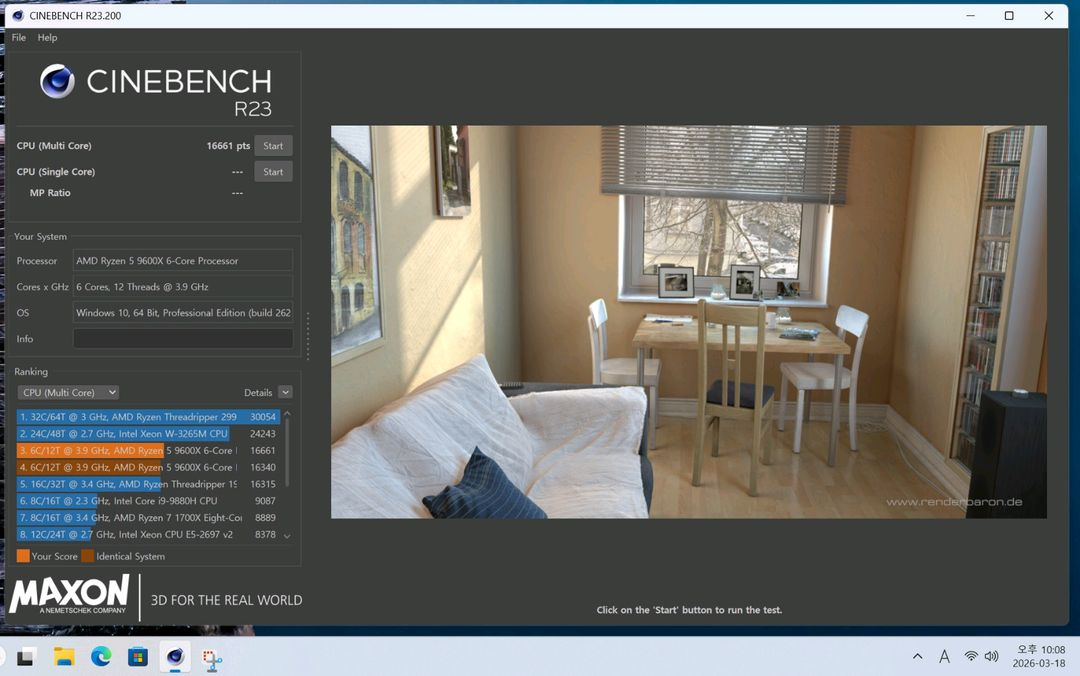Open File Explorer from the taskbar

64,657
